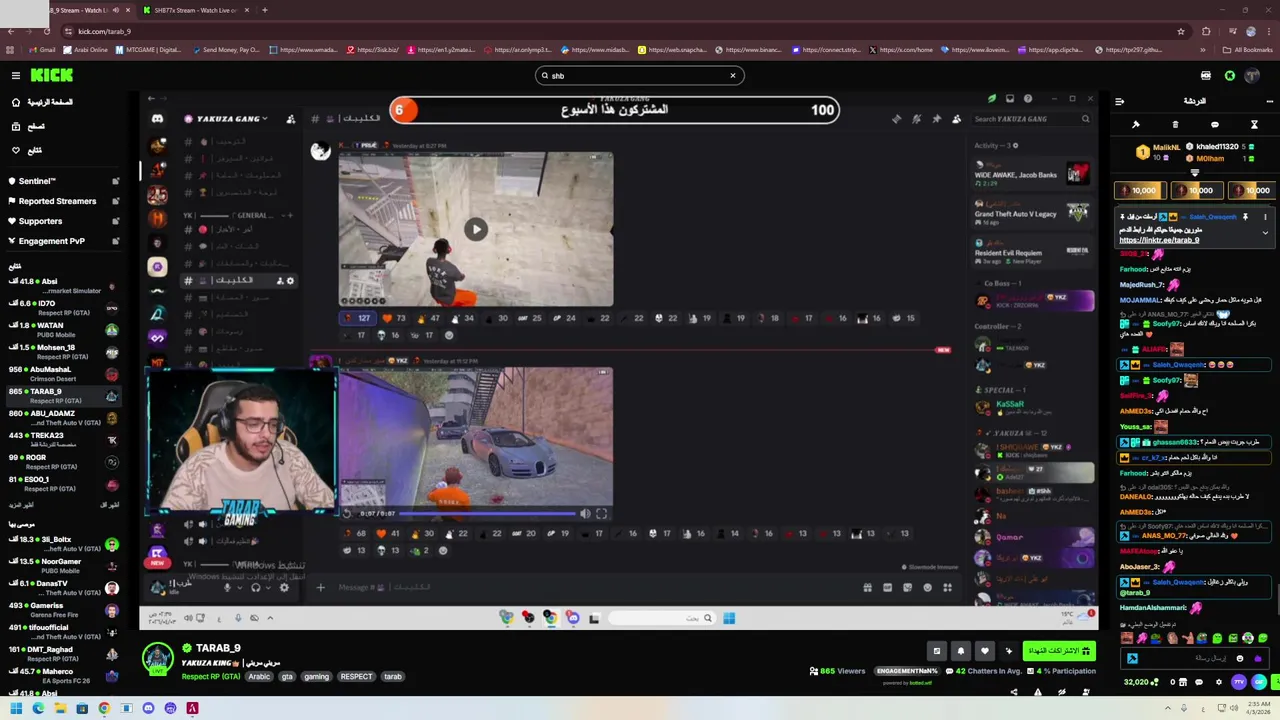Click the green gift subscriptions button

tap(1059, 651)
